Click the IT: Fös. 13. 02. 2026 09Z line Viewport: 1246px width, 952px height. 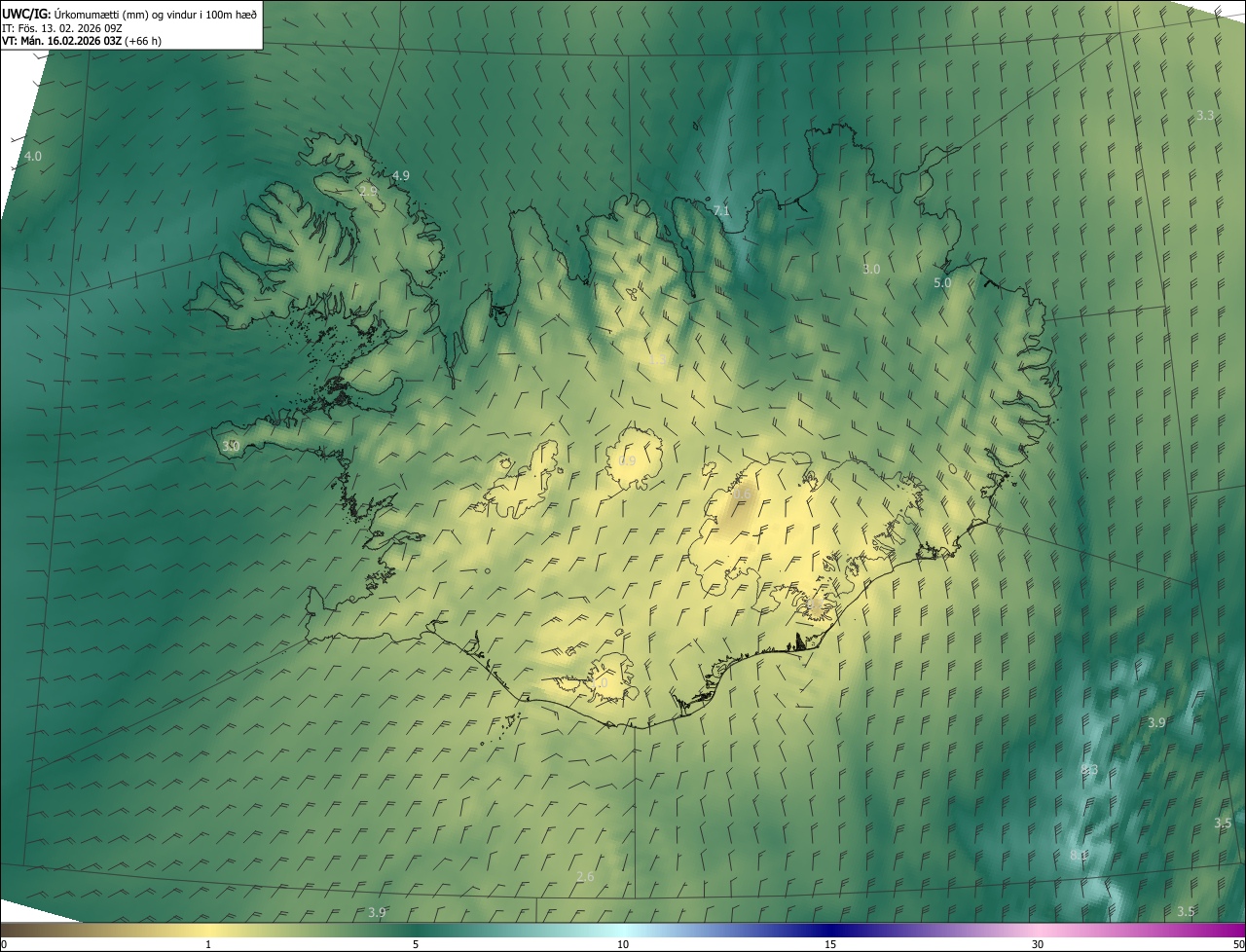pyautogui.click(x=63, y=27)
